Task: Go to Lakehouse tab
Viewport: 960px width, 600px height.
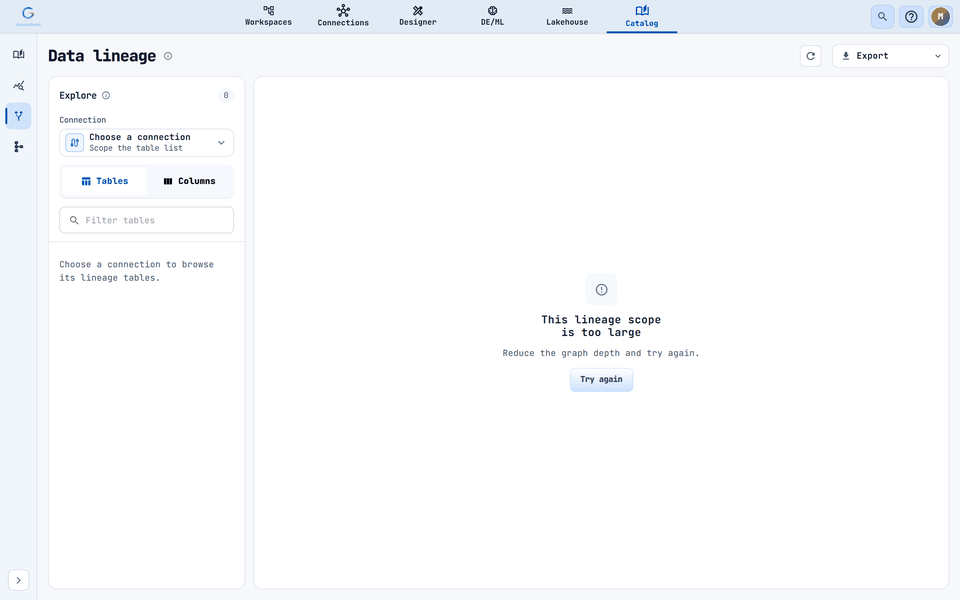Action: point(567,17)
